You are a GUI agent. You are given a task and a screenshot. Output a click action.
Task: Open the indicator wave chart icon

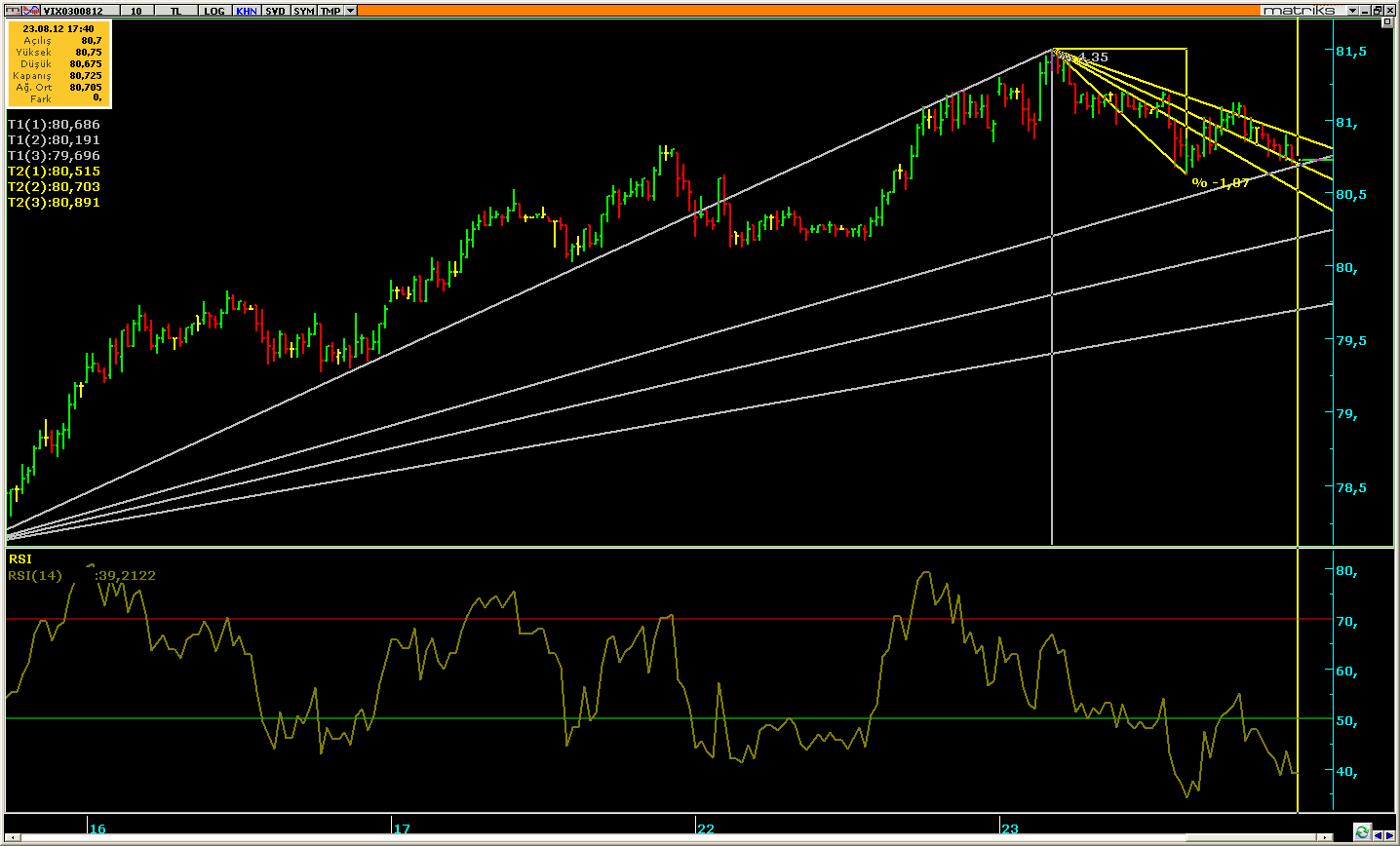click(31, 11)
